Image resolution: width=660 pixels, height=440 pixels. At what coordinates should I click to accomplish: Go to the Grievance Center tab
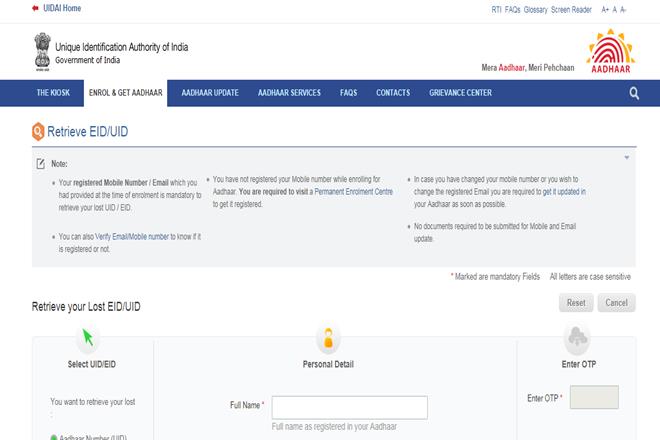(460, 93)
